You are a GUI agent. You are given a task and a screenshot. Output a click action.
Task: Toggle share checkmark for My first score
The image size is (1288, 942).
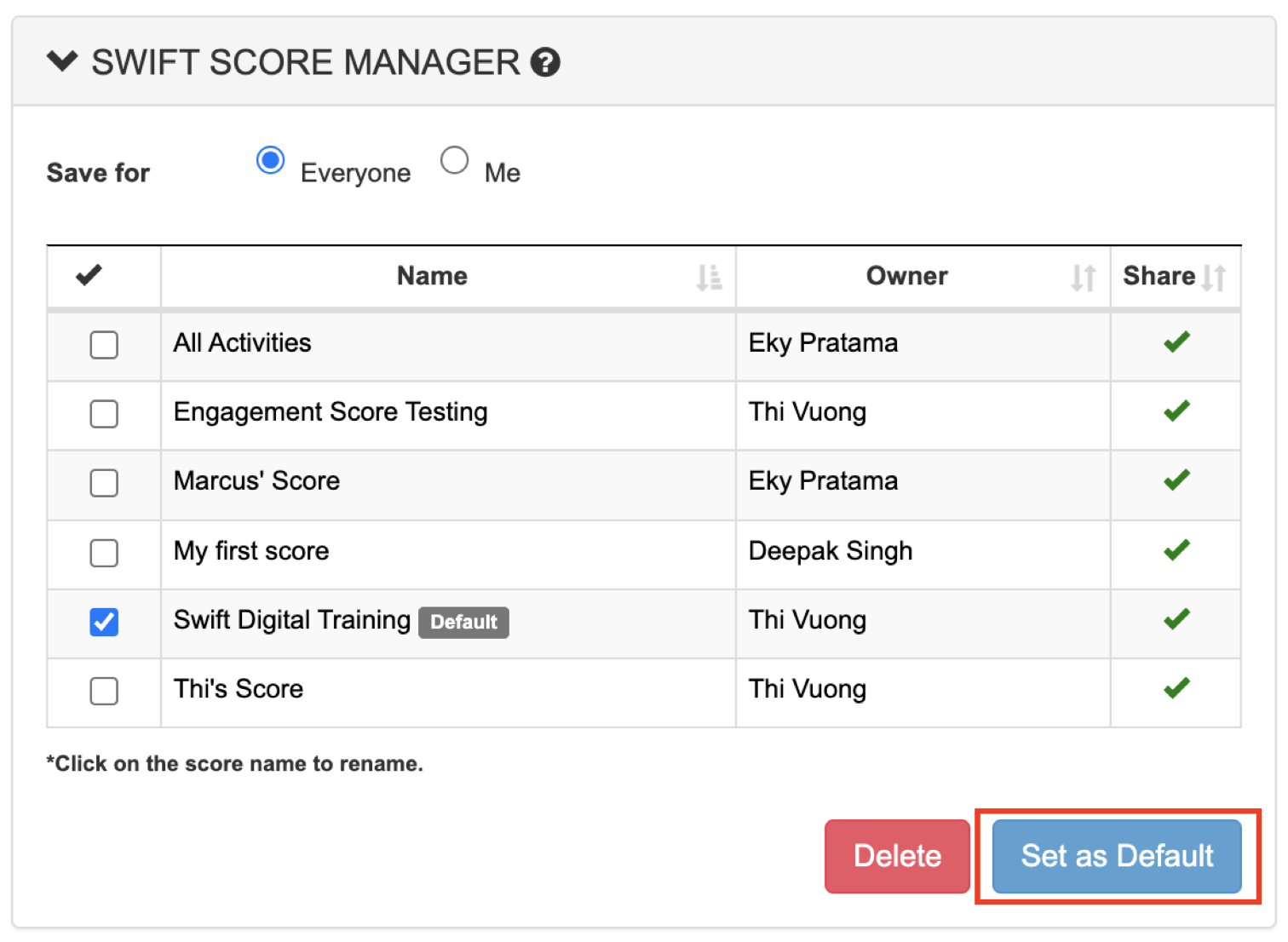click(1176, 550)
